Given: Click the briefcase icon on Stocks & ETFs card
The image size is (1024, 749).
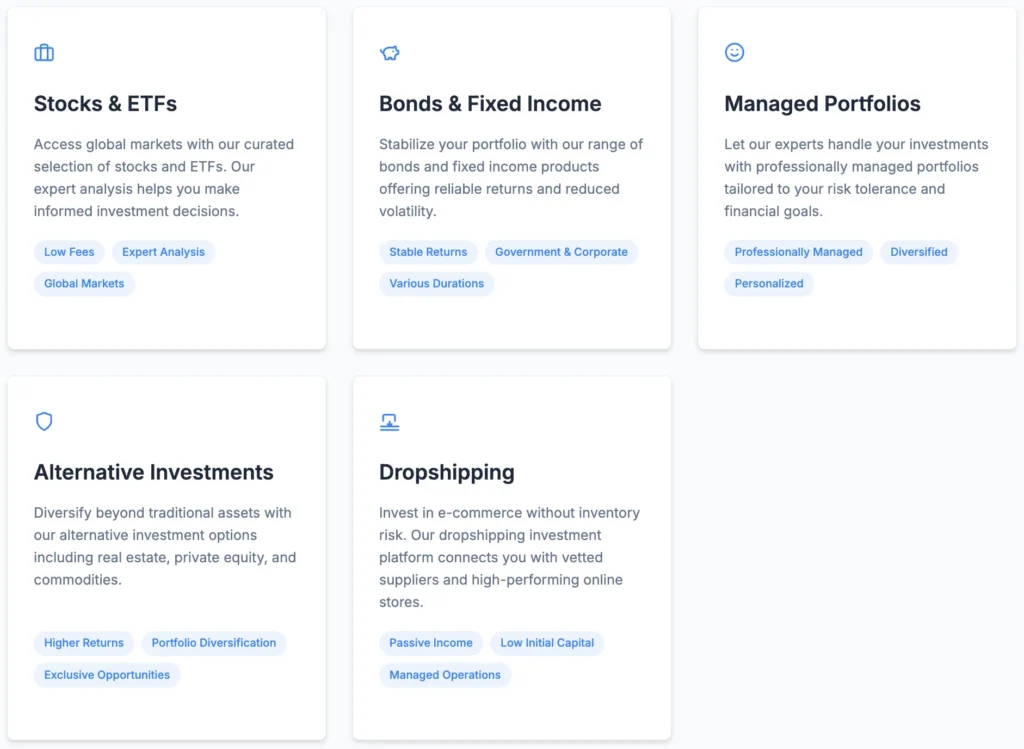Looking at the screenshot, I should point(44,53).
